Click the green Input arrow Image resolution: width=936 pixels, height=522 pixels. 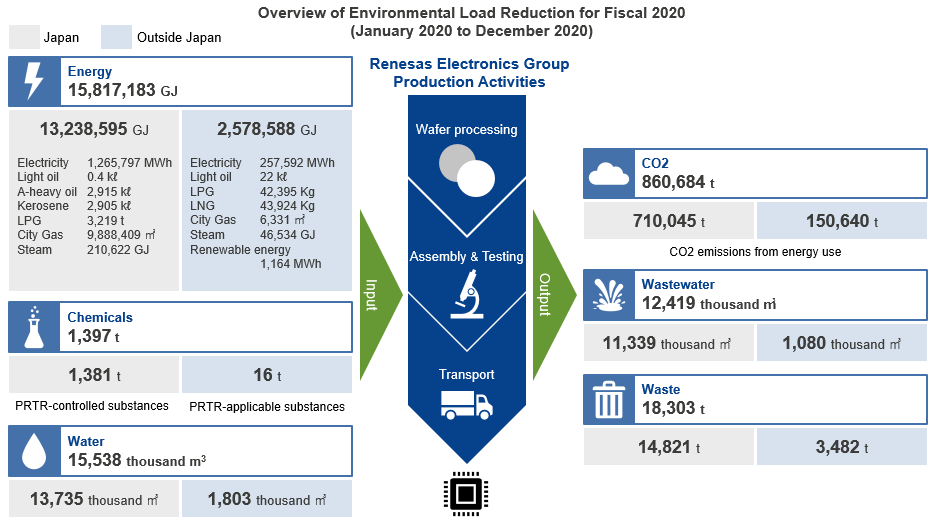point(380,295)
